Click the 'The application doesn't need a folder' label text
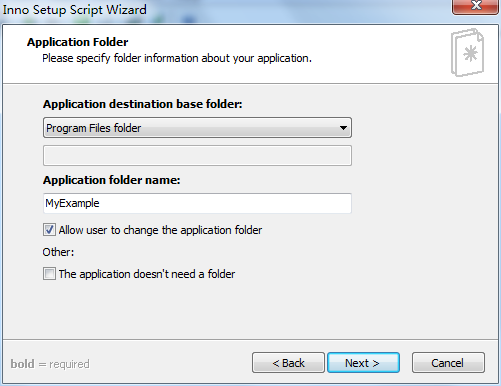The image size is (501, 386). (x=147, y=274)
